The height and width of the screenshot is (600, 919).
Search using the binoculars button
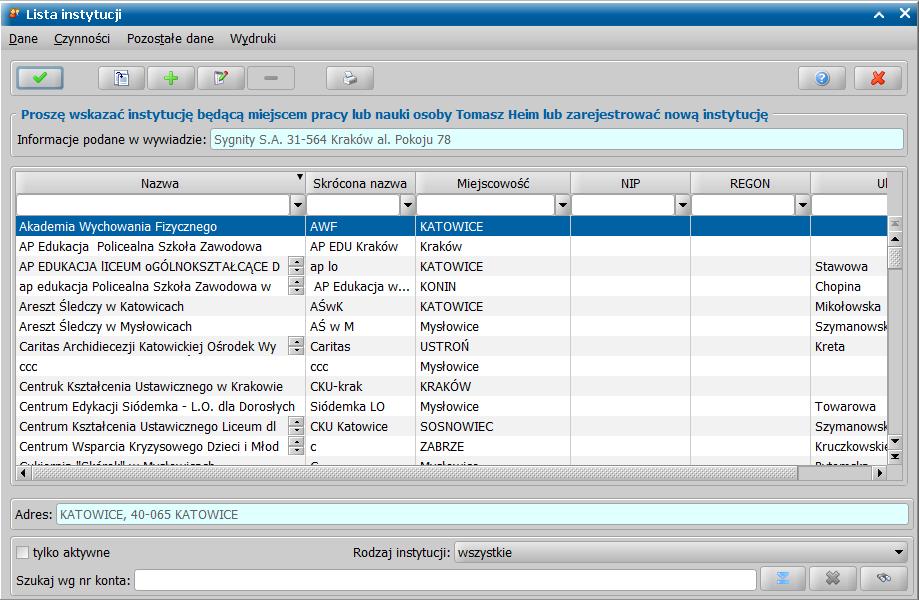pyautogui.click(x=883, y=579)
